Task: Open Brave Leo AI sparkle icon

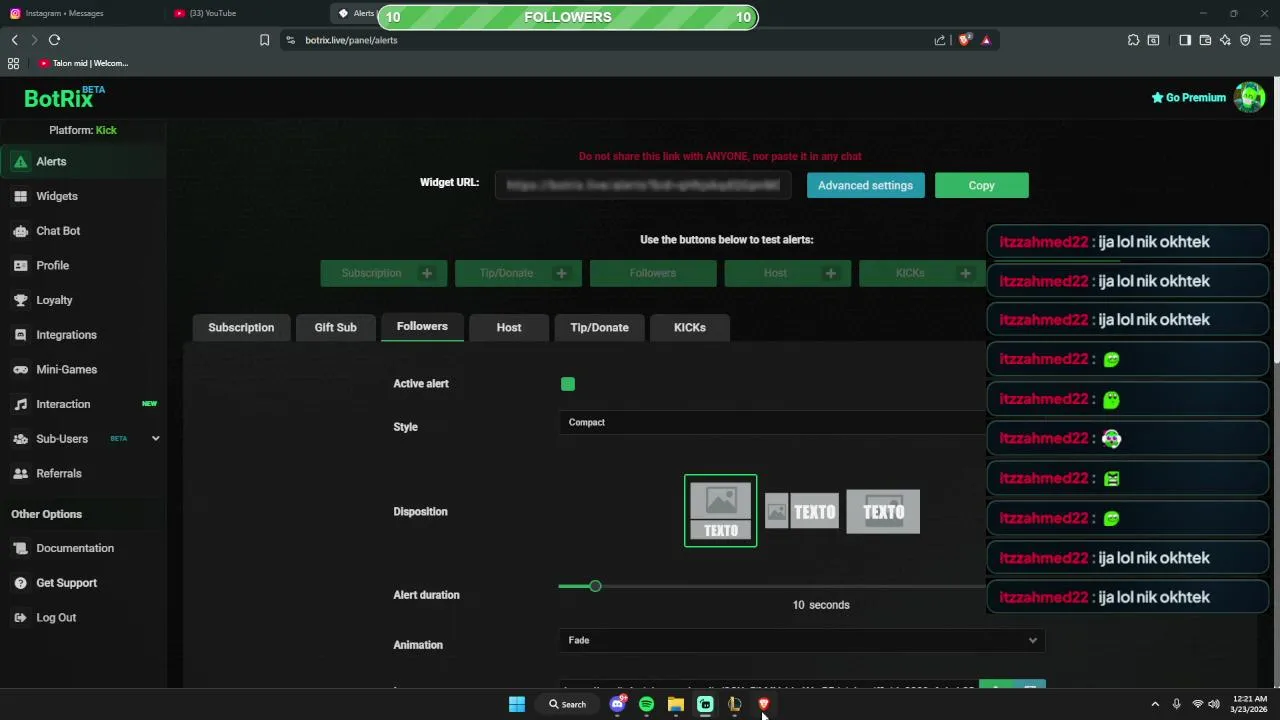Action: tap(1225, 40)
